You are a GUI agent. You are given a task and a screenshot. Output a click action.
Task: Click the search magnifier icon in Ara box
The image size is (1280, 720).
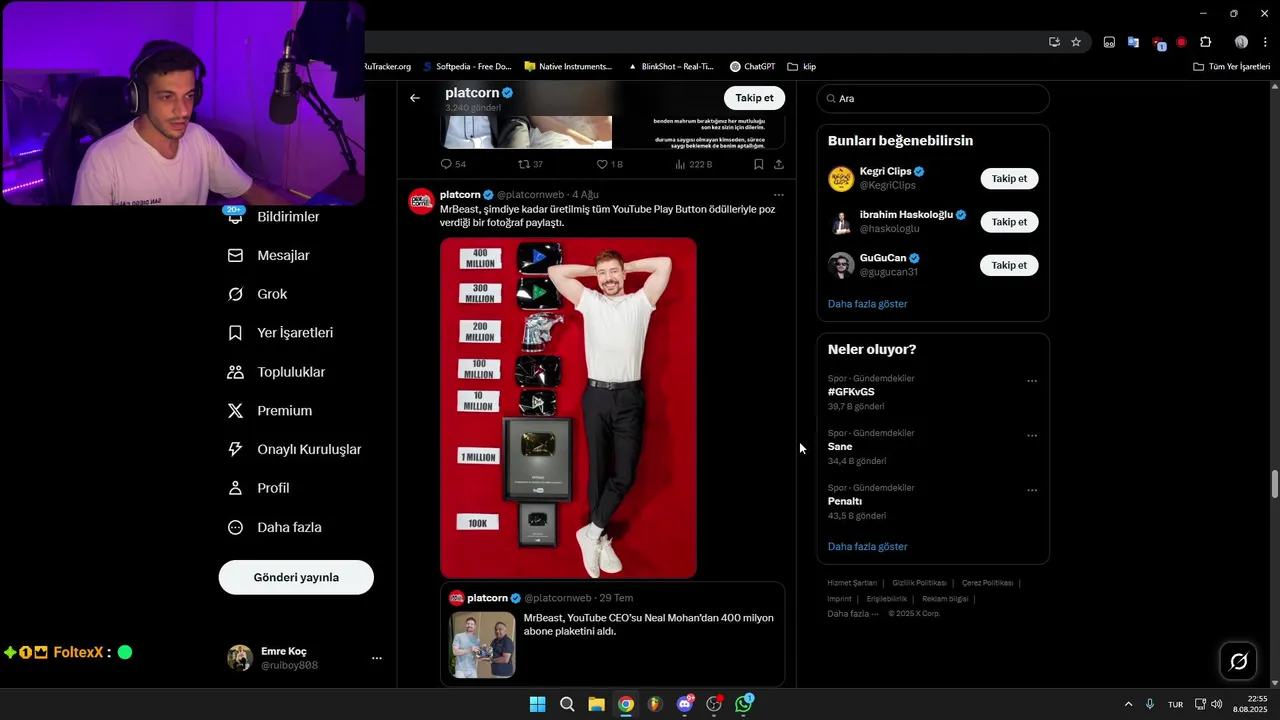(x=830, y=98)
